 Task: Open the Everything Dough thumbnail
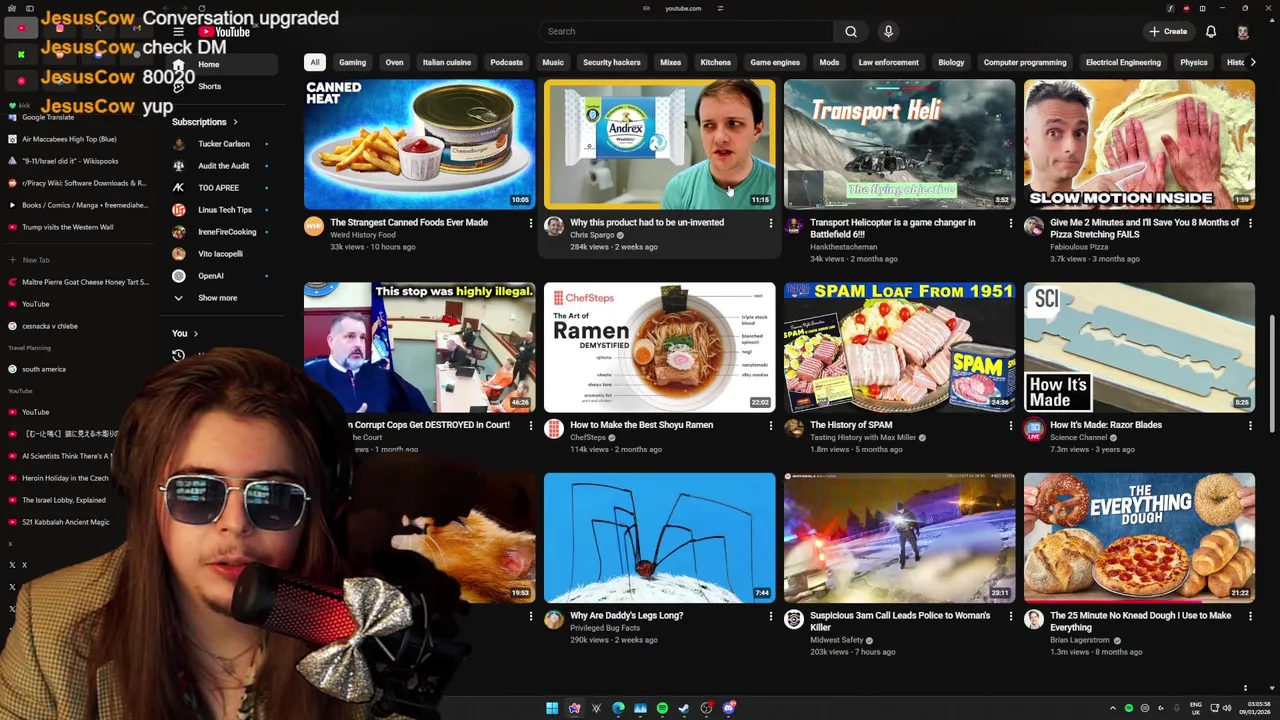click(x=1139, y=537)
